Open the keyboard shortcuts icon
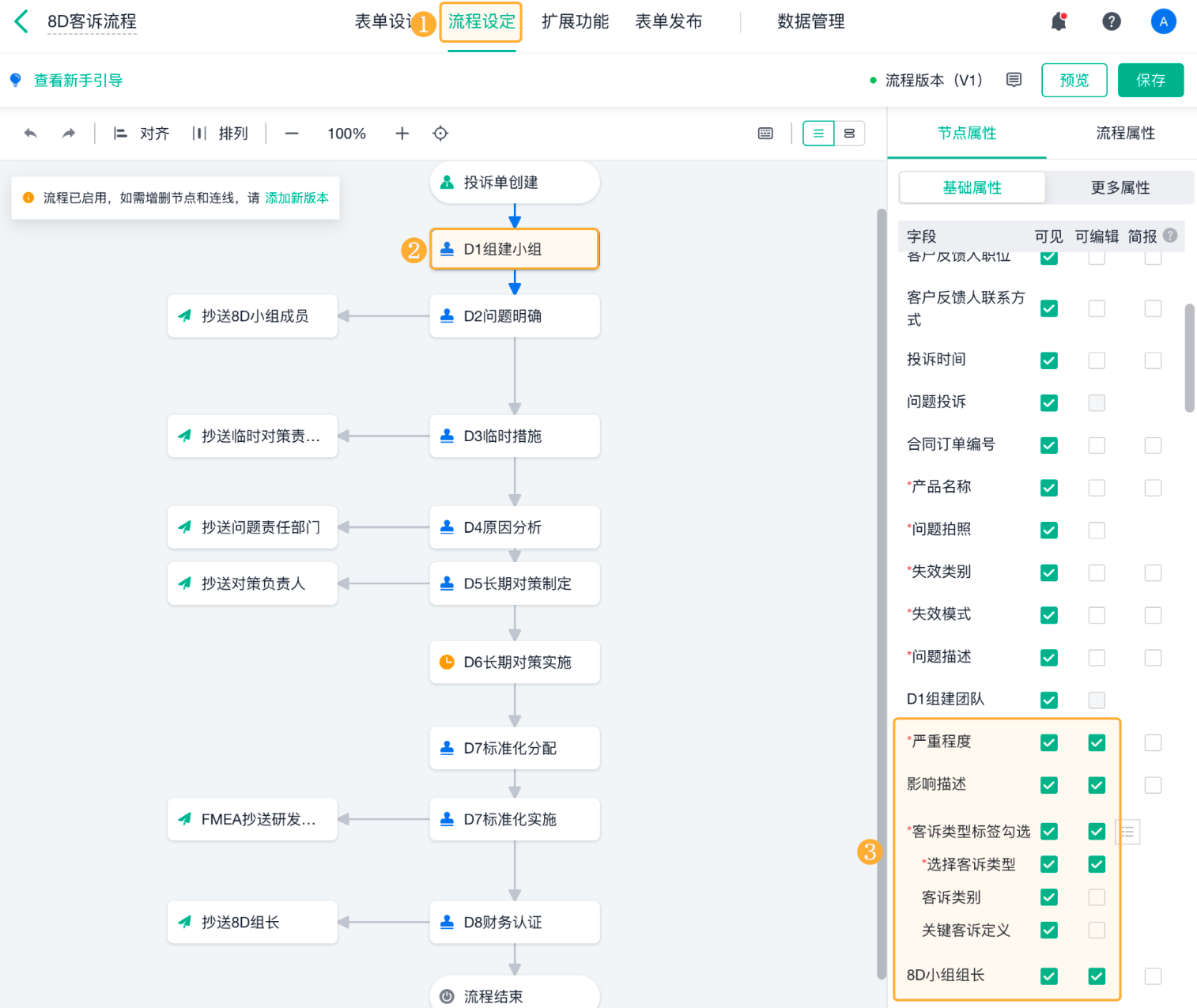 coord(765,134)
